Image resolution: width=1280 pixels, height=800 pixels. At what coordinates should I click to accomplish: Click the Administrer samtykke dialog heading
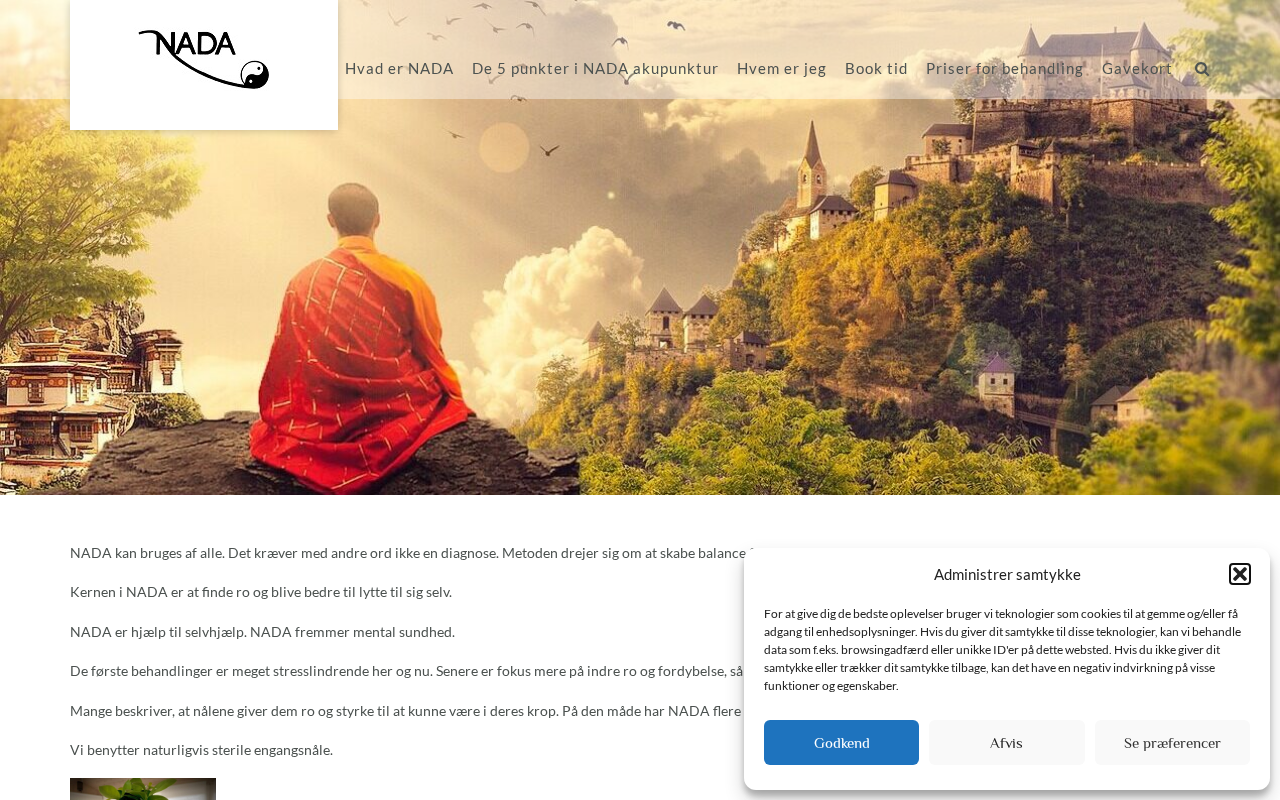(1007, 574)
